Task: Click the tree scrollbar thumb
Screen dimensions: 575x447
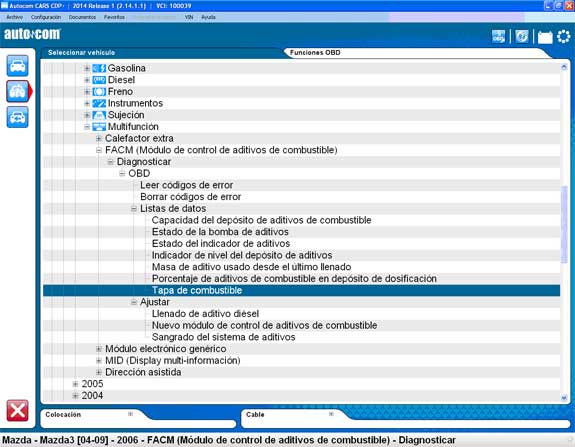Action: (564, 224)
